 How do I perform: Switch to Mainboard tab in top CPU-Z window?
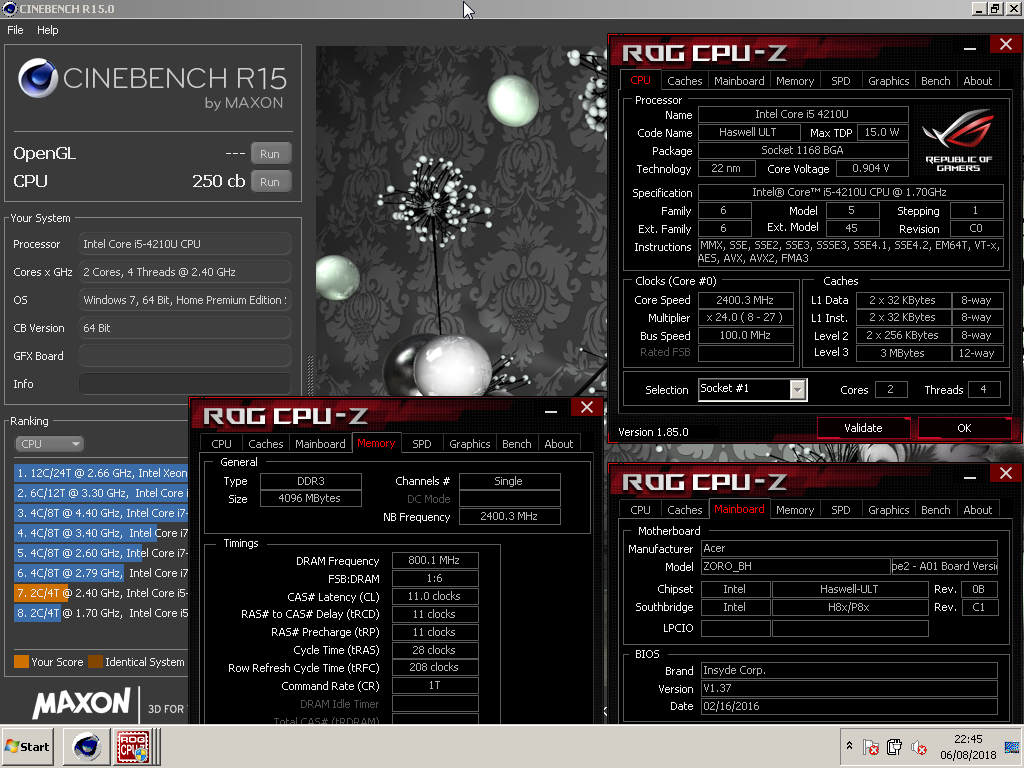(739, 81)
